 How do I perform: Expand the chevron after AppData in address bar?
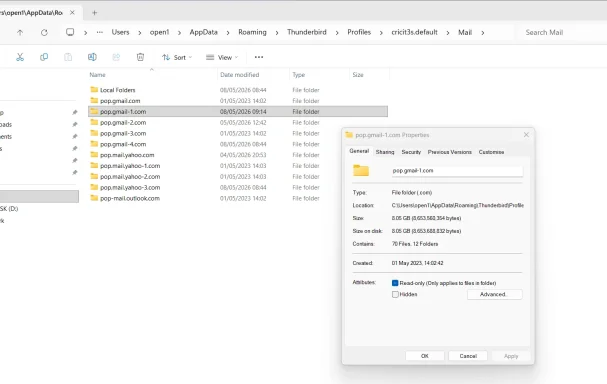tap(228, 33)
